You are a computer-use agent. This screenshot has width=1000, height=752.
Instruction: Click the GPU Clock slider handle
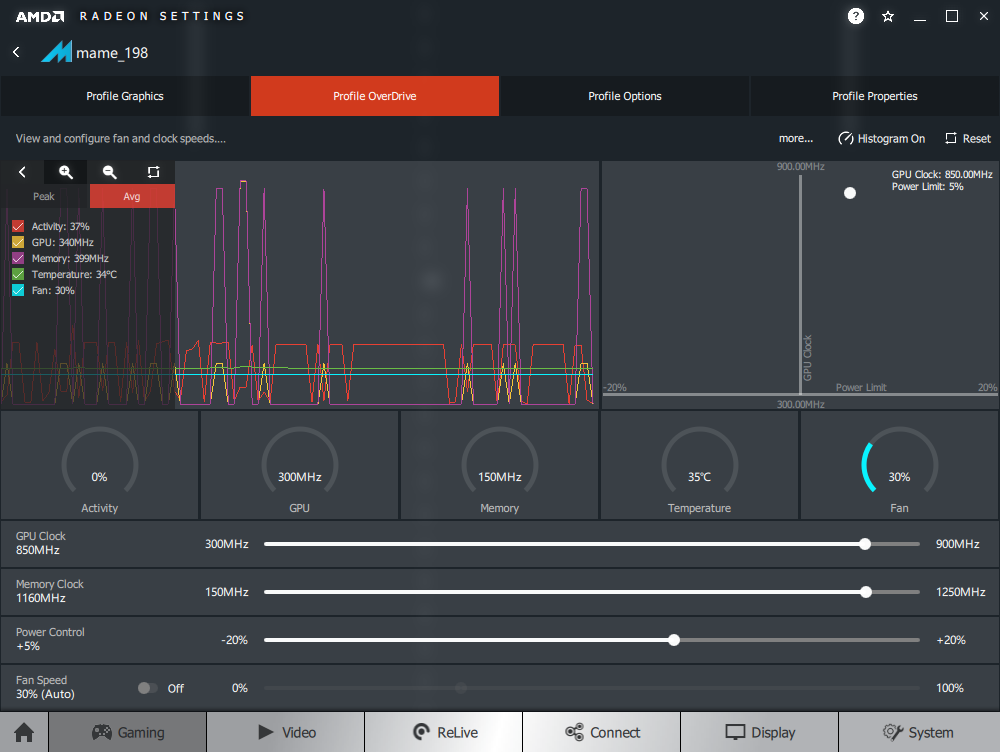865,544
